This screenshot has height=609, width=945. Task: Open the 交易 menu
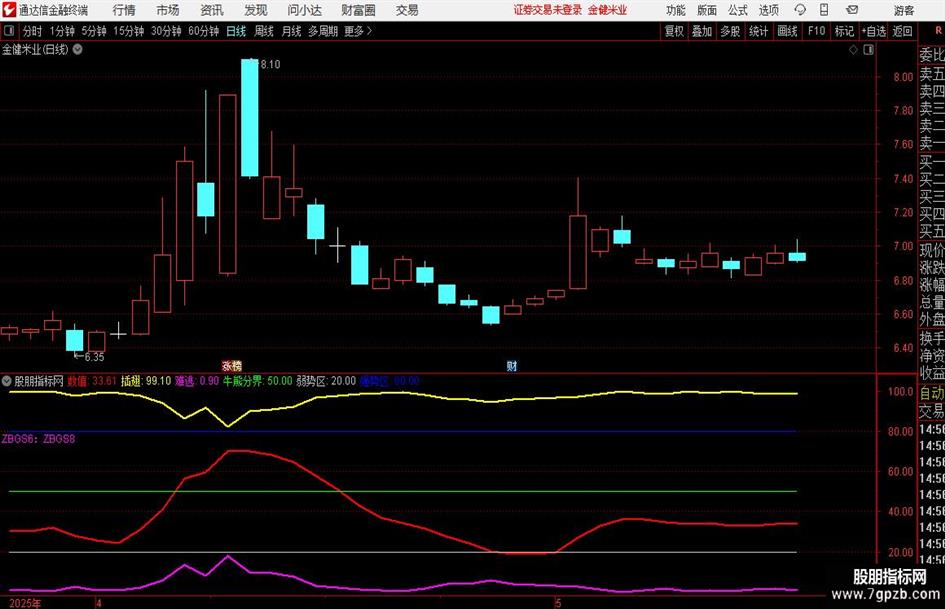tap(407, 10)
